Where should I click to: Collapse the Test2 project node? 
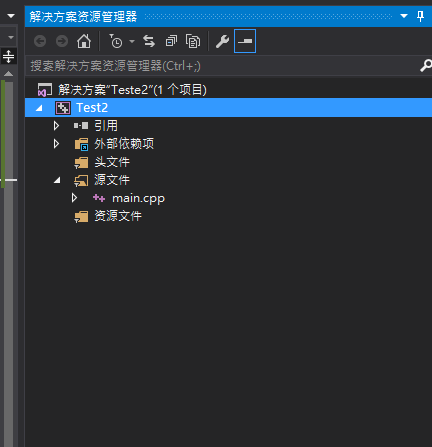[x=39, y=108]
